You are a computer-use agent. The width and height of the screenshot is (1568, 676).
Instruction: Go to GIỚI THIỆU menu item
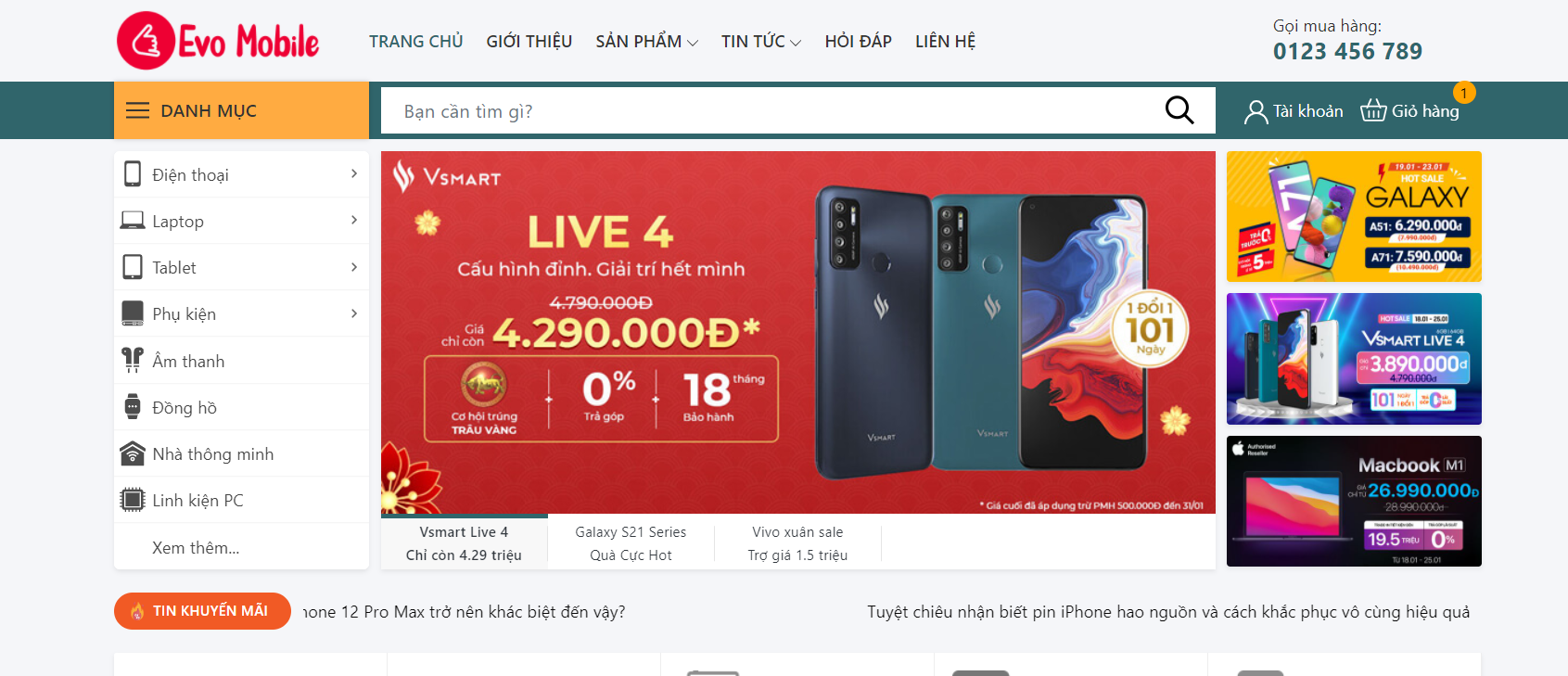tap(529, 42)
